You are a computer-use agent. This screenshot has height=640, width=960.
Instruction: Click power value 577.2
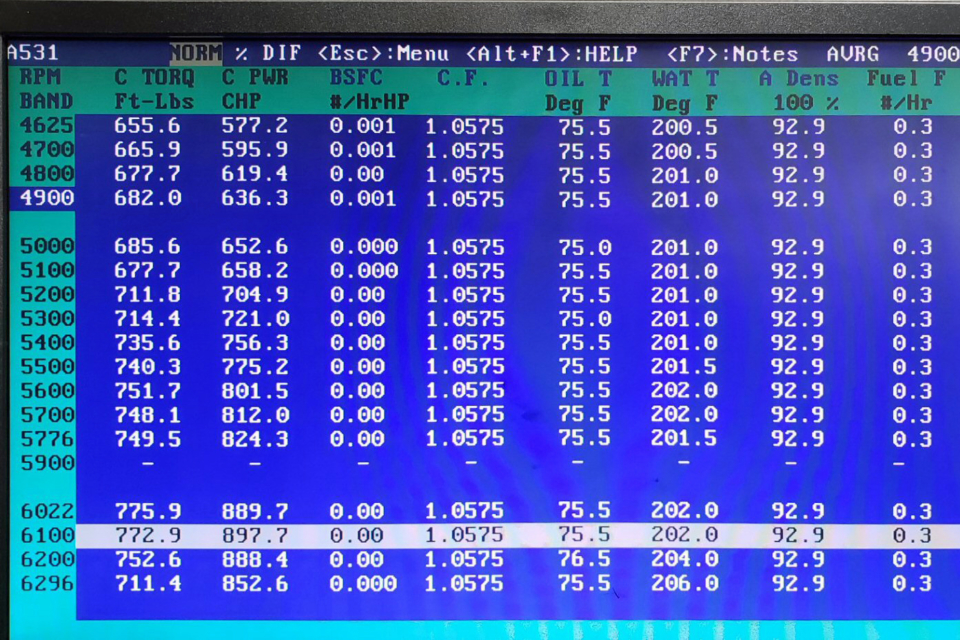255,126
